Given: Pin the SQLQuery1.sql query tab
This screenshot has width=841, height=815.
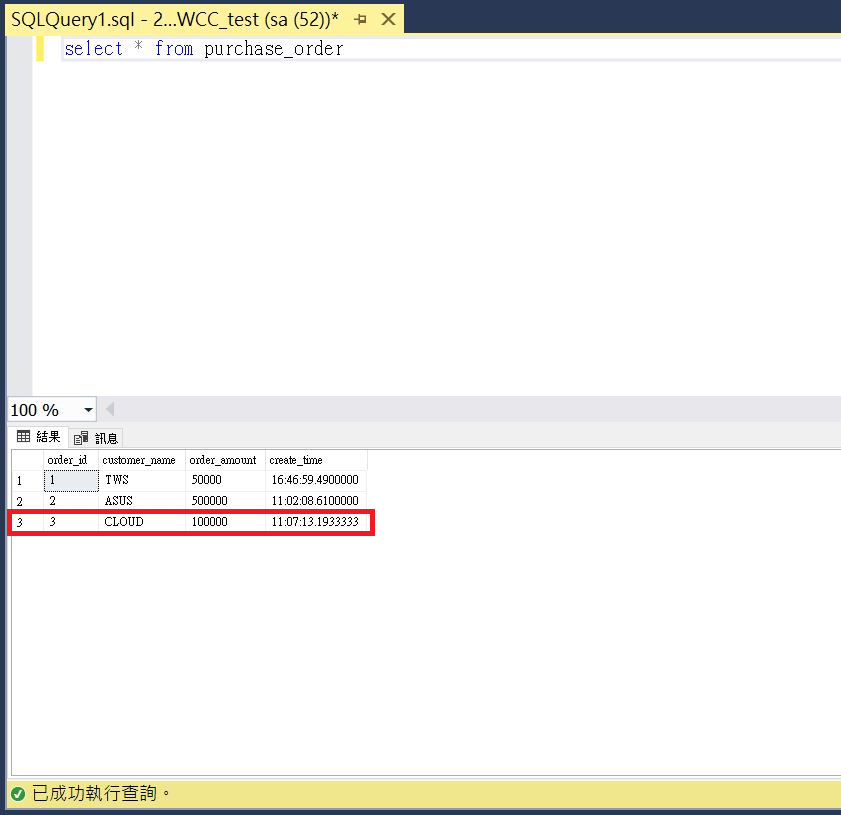Looking at the screenshot, I should pos(360,19).
